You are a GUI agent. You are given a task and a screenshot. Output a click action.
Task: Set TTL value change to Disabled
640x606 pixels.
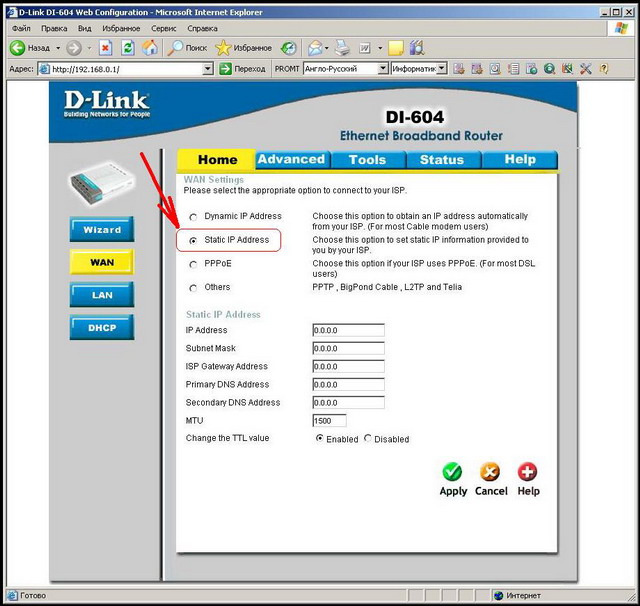pos(368,439)
